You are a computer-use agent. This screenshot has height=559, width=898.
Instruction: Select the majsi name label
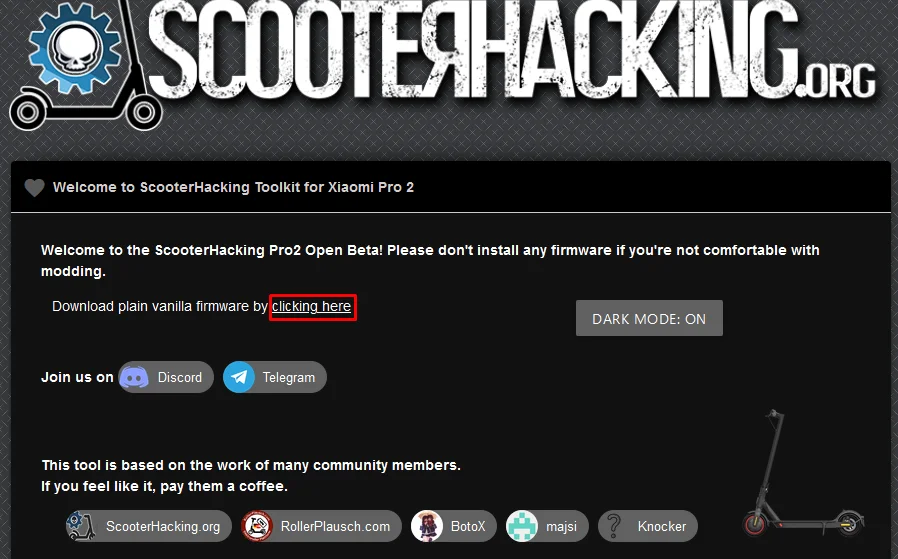pyautogui.click(x=562, y=527)
